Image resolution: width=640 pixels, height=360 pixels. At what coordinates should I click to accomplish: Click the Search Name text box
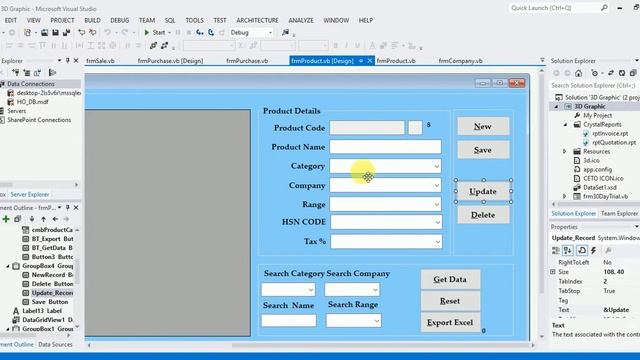click(289, 321)
